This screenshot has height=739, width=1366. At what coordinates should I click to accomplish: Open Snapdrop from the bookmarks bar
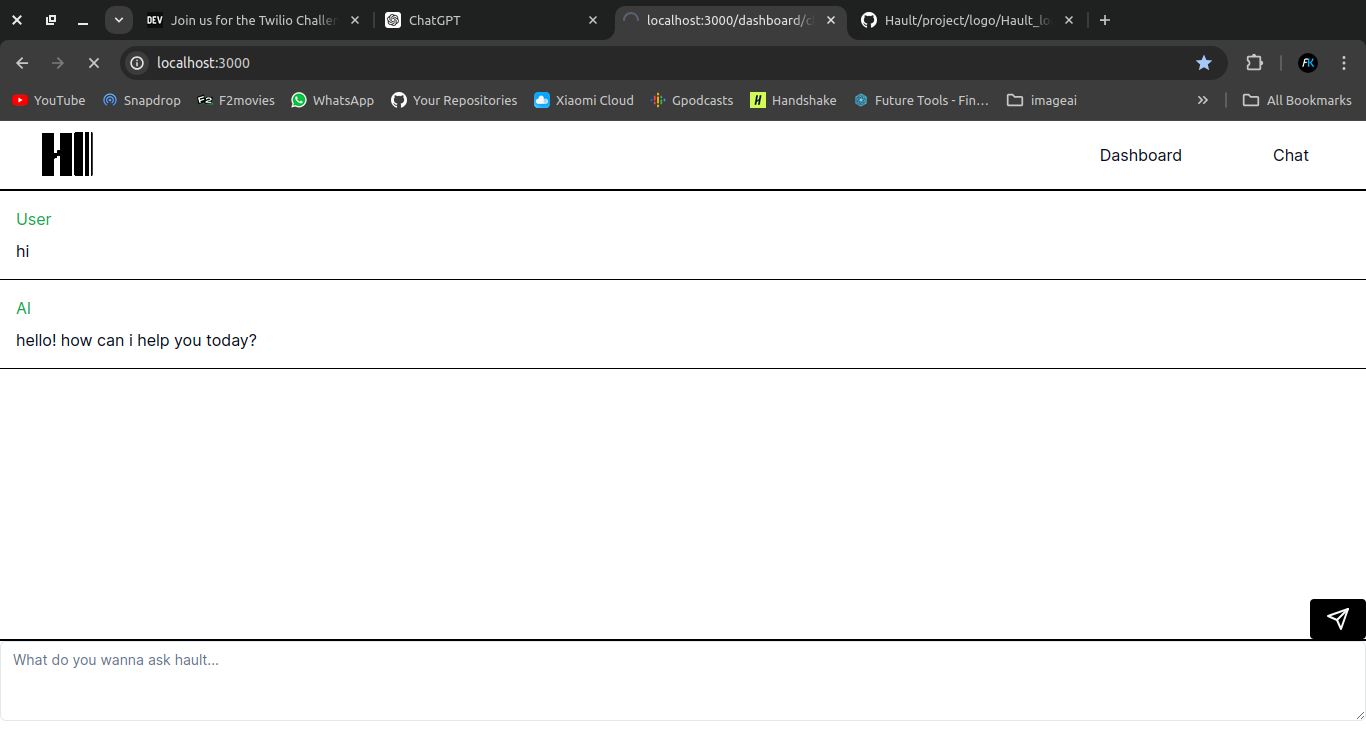[x=141, y=100]
